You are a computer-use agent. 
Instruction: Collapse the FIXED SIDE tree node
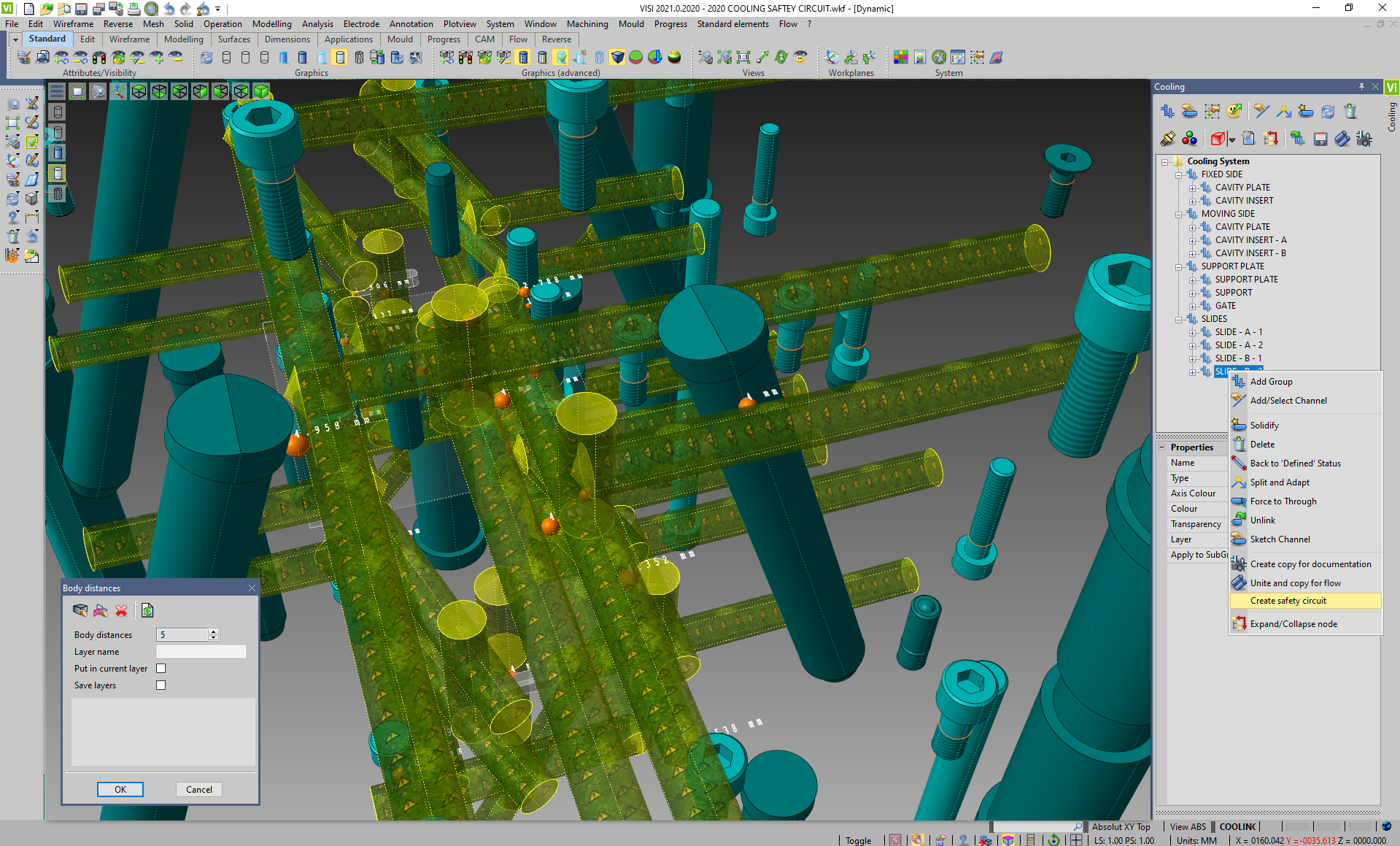coord(1178,174)
